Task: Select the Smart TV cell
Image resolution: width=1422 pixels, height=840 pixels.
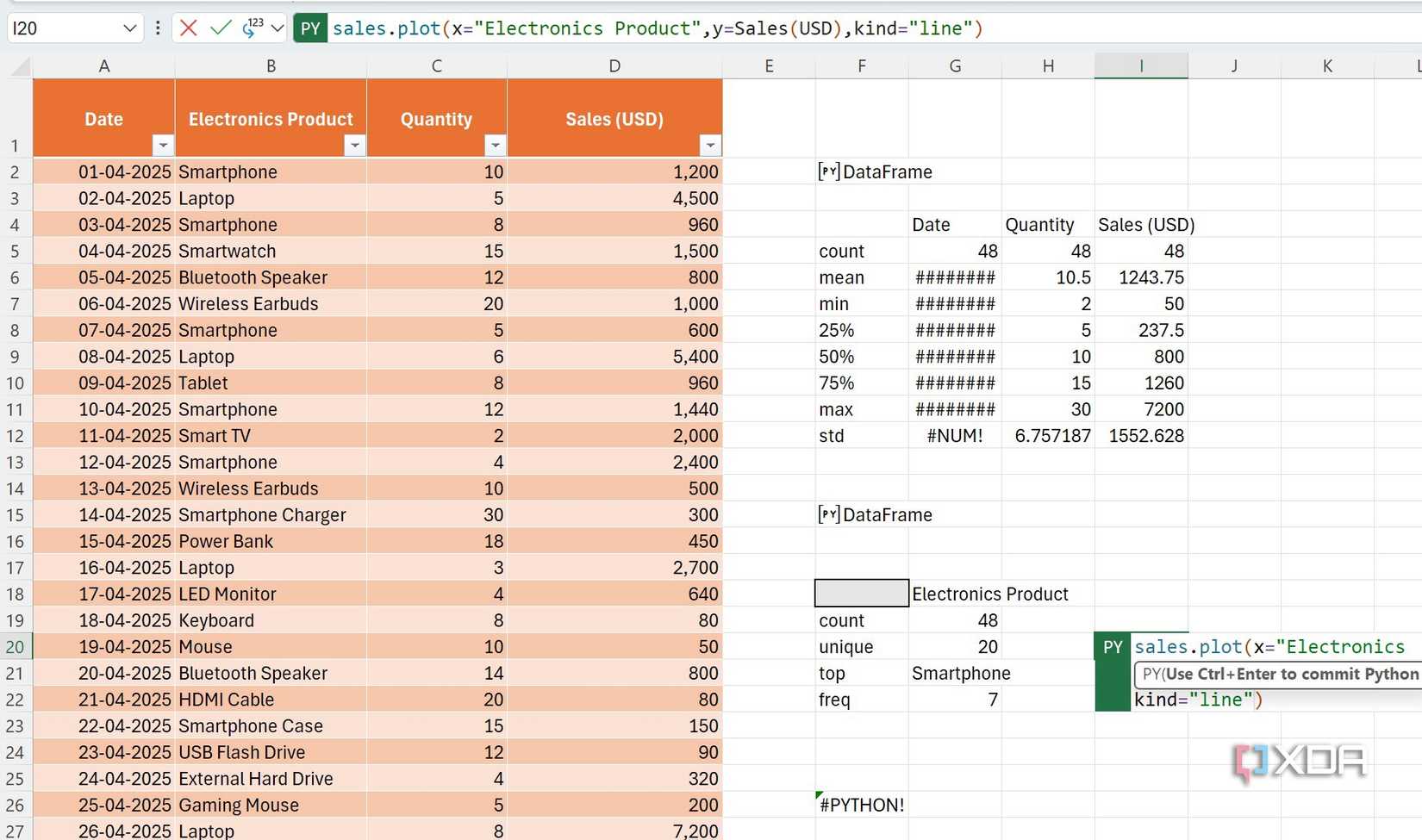Action: [271, 436]
